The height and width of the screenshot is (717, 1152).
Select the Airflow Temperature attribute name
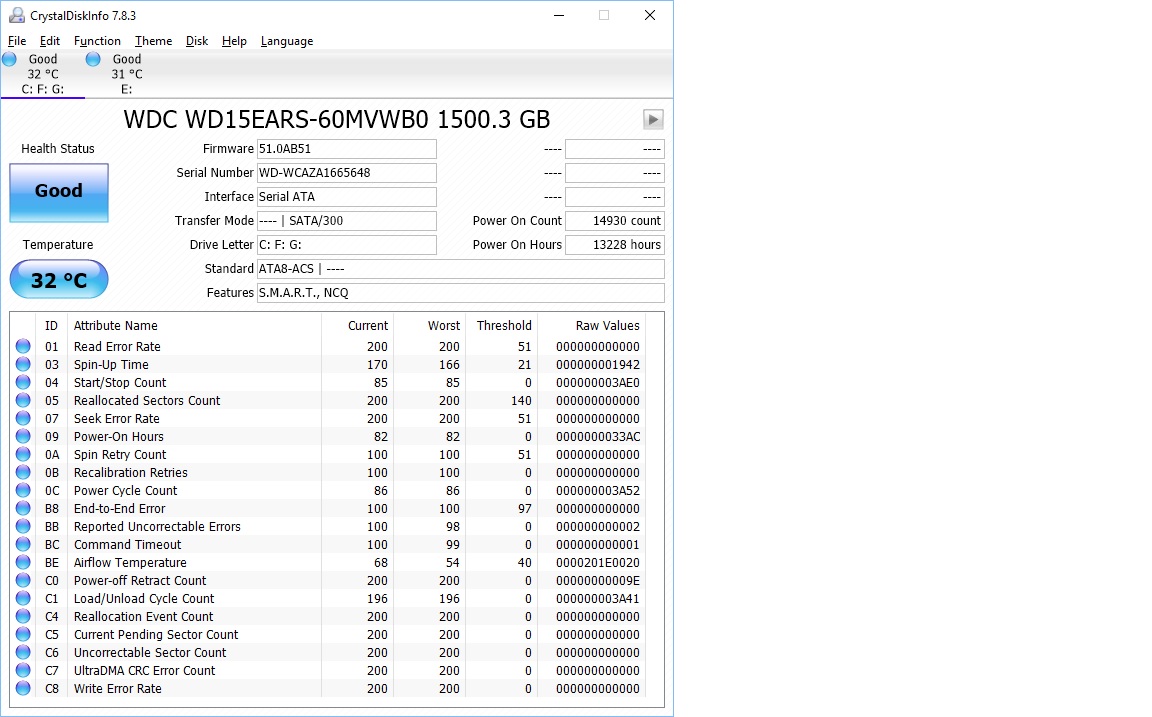point(130,563)
